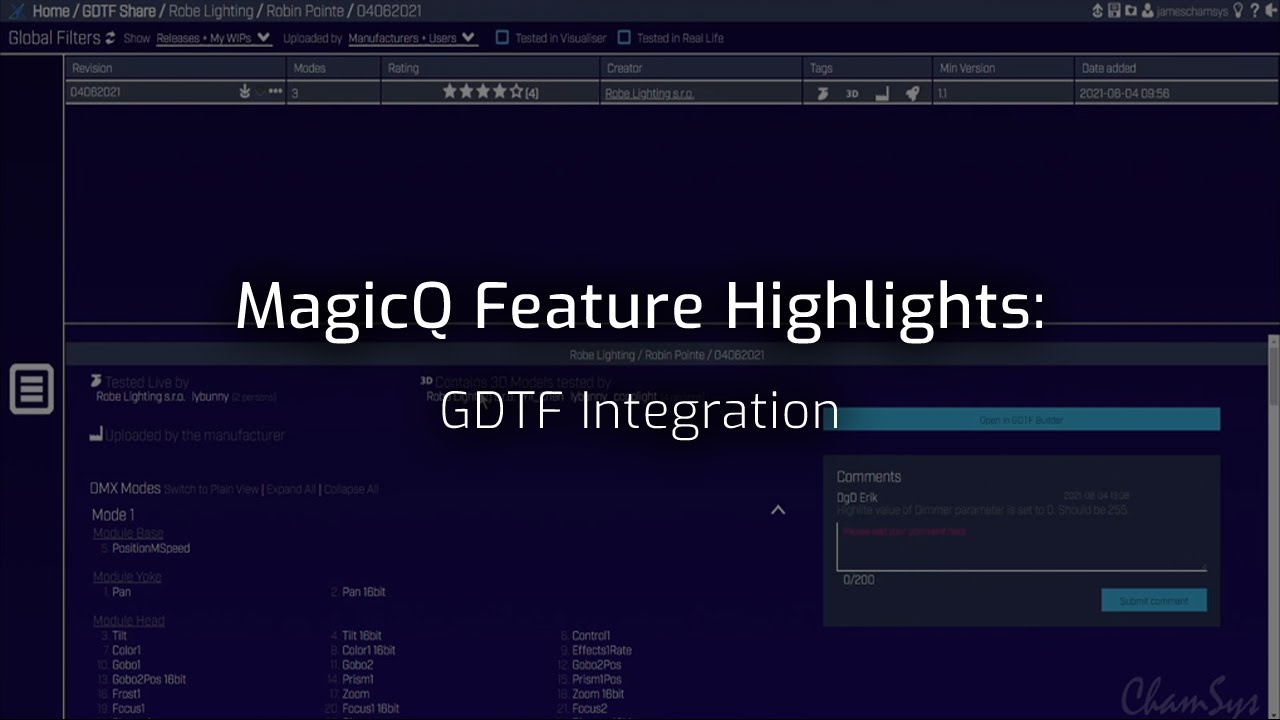
Task: Click the Mode 1 heading
Action: pos(113,514)
